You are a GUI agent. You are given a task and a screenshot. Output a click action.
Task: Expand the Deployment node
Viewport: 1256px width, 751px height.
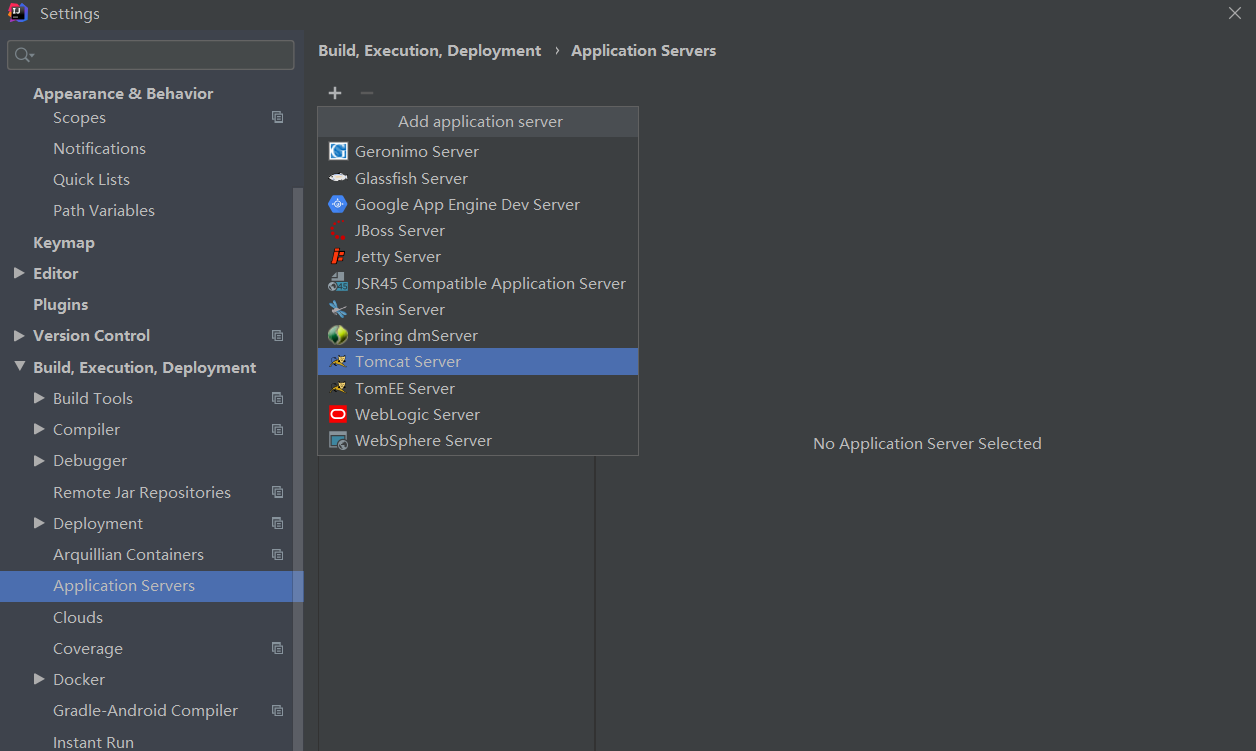point(39,523)
